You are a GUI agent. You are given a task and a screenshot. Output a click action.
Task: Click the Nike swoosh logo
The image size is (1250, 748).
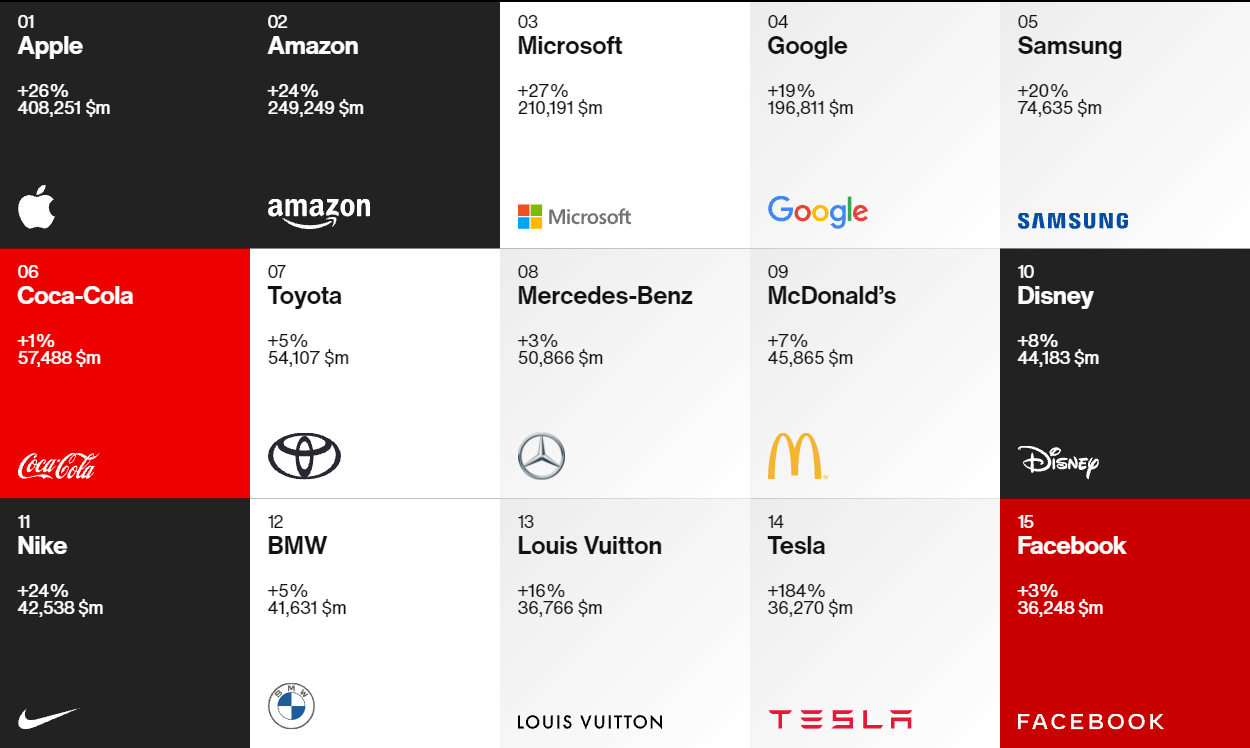[x=47, y=717]
